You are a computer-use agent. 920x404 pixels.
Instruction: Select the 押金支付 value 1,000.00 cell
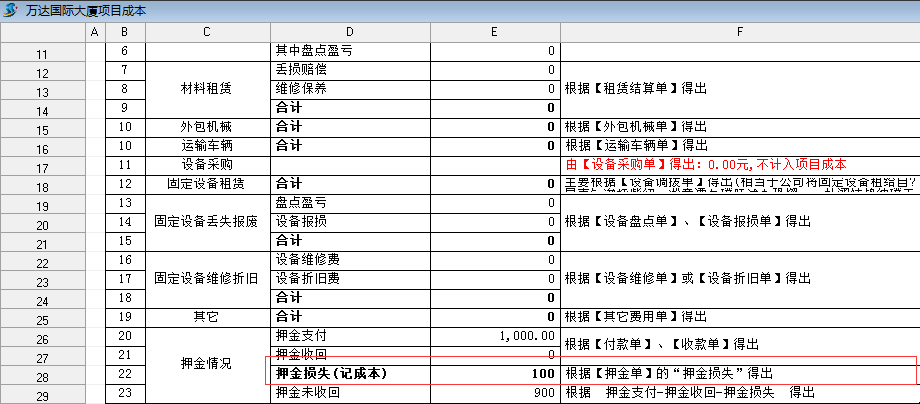click(495, 335)
